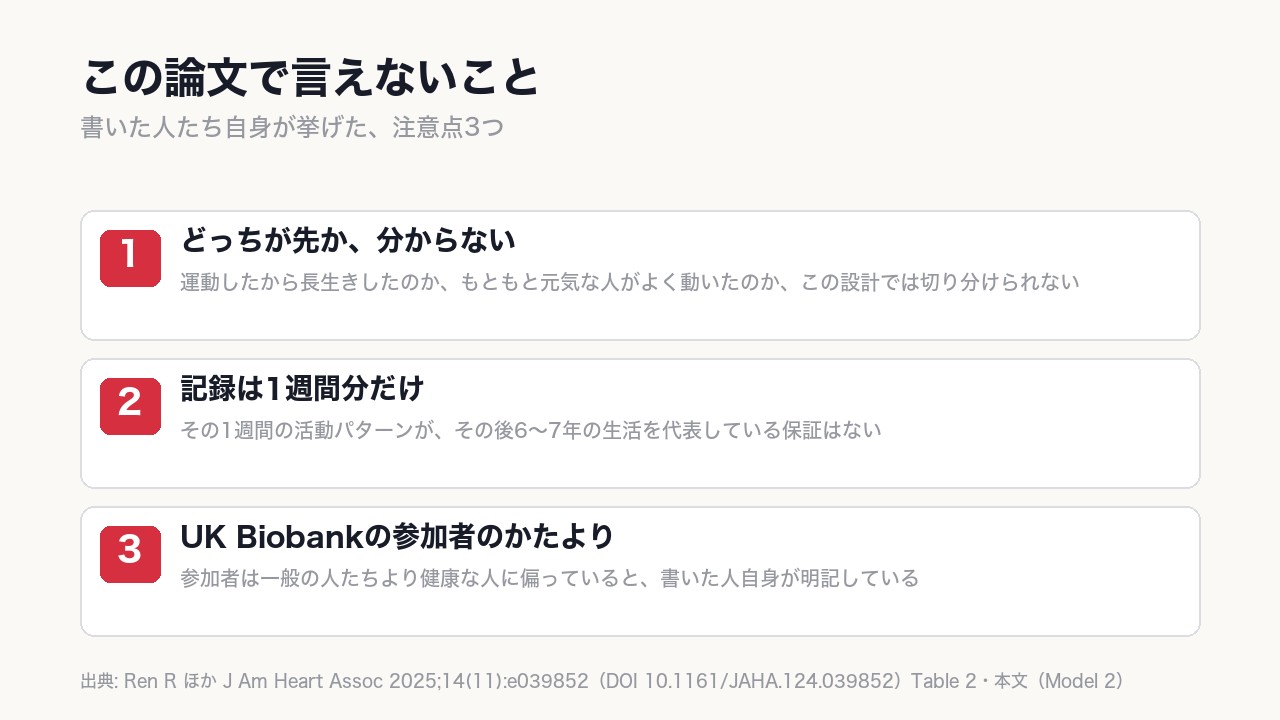Image resolution: width=1280 pixels, height=720 pixels.
Task: Click the heading UK Biobankの参加者のかたより
Action: 397,536
